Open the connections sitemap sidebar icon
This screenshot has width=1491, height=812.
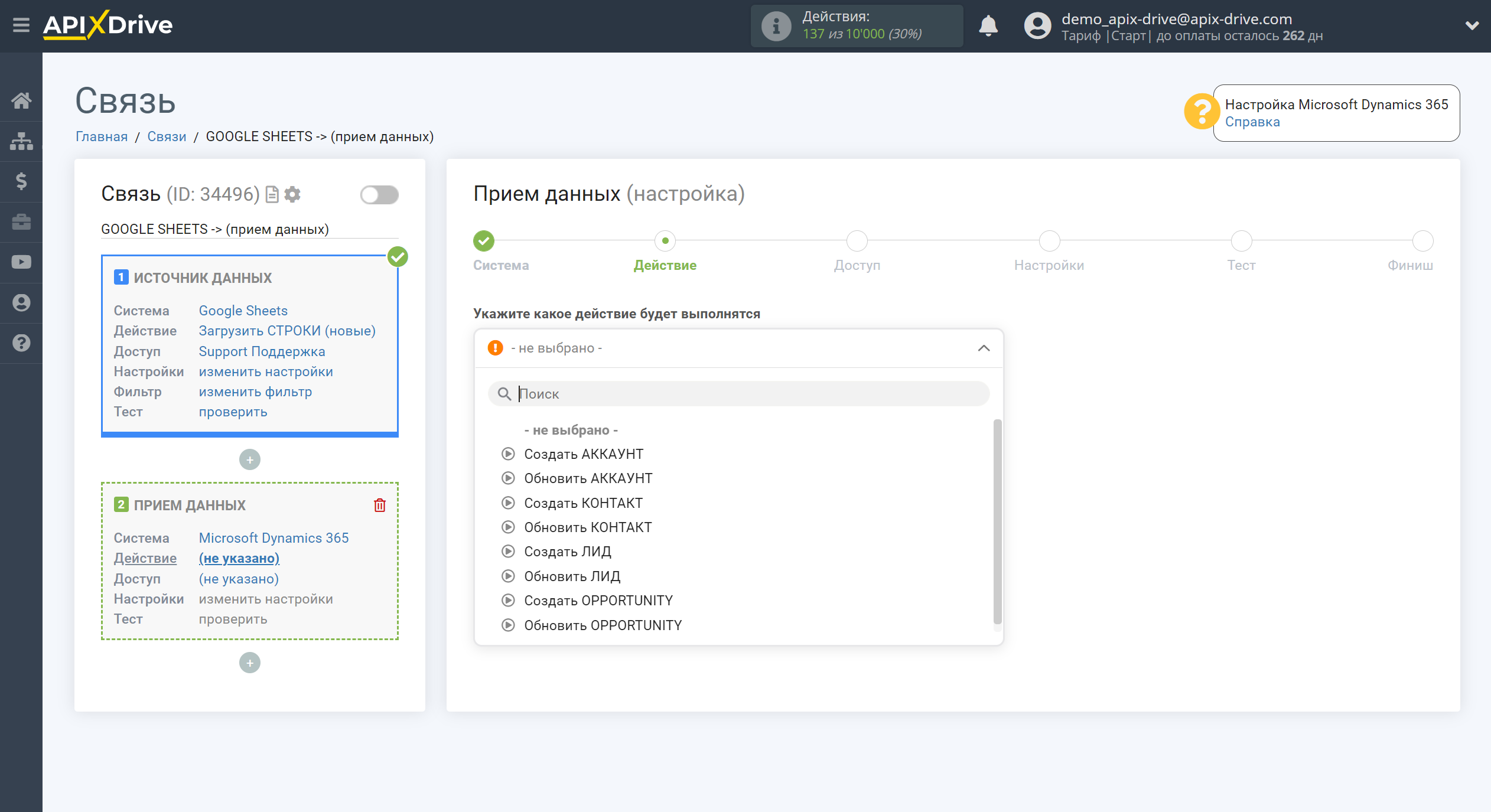(21, 141)
